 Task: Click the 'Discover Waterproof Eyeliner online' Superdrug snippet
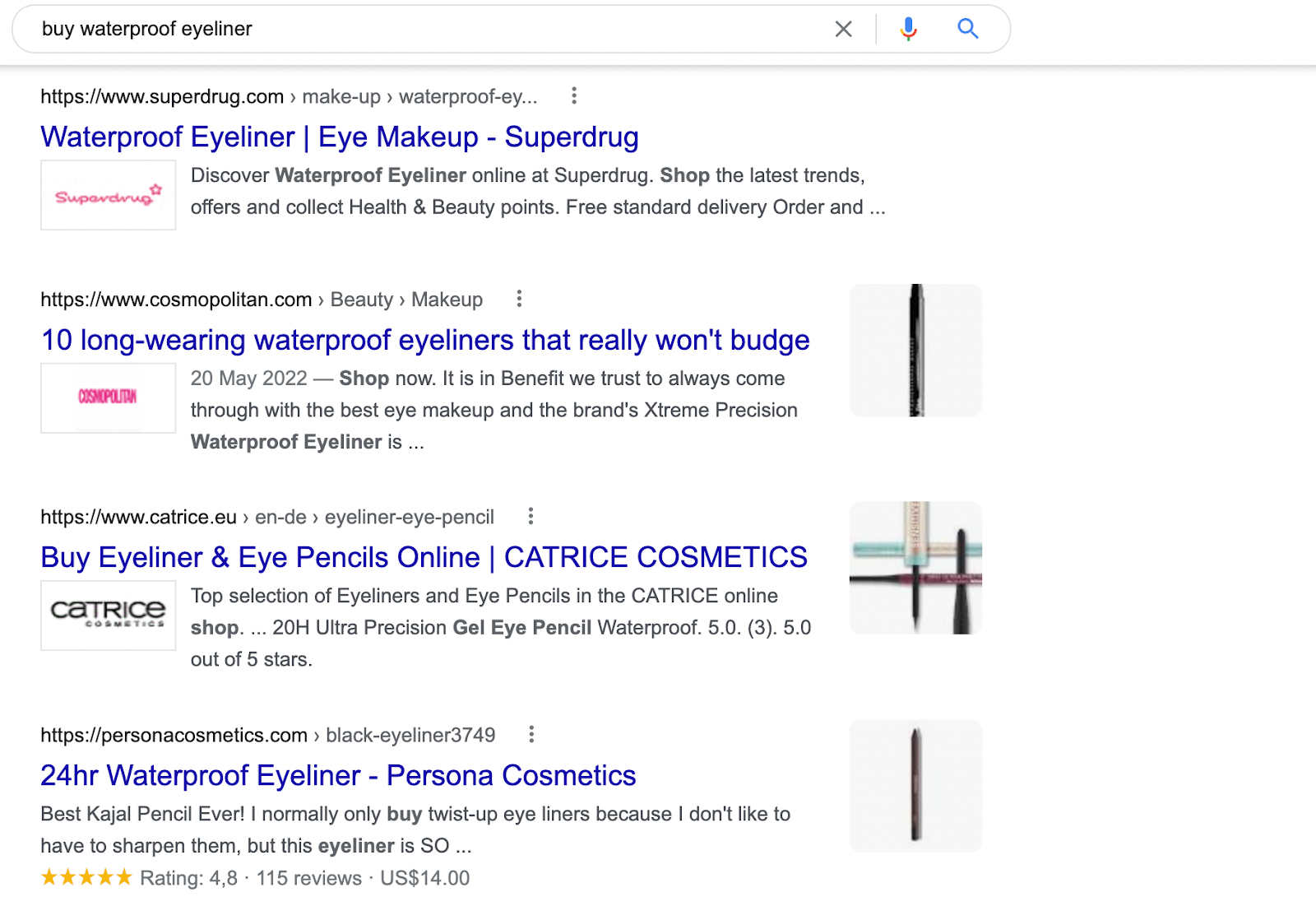pyautogui.click(x=538, y=191)
